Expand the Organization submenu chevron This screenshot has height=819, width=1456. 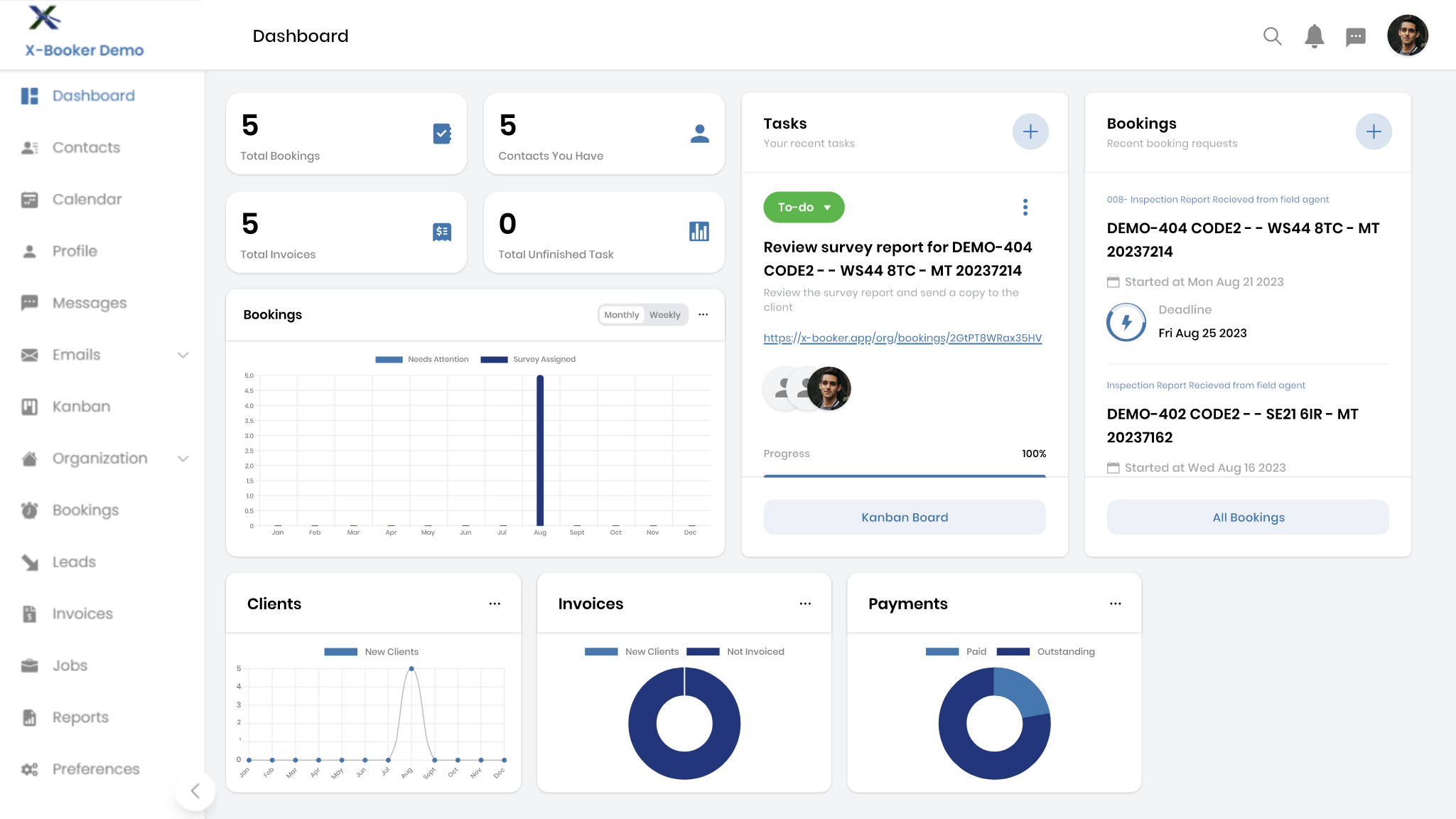(x=183, y=459)
